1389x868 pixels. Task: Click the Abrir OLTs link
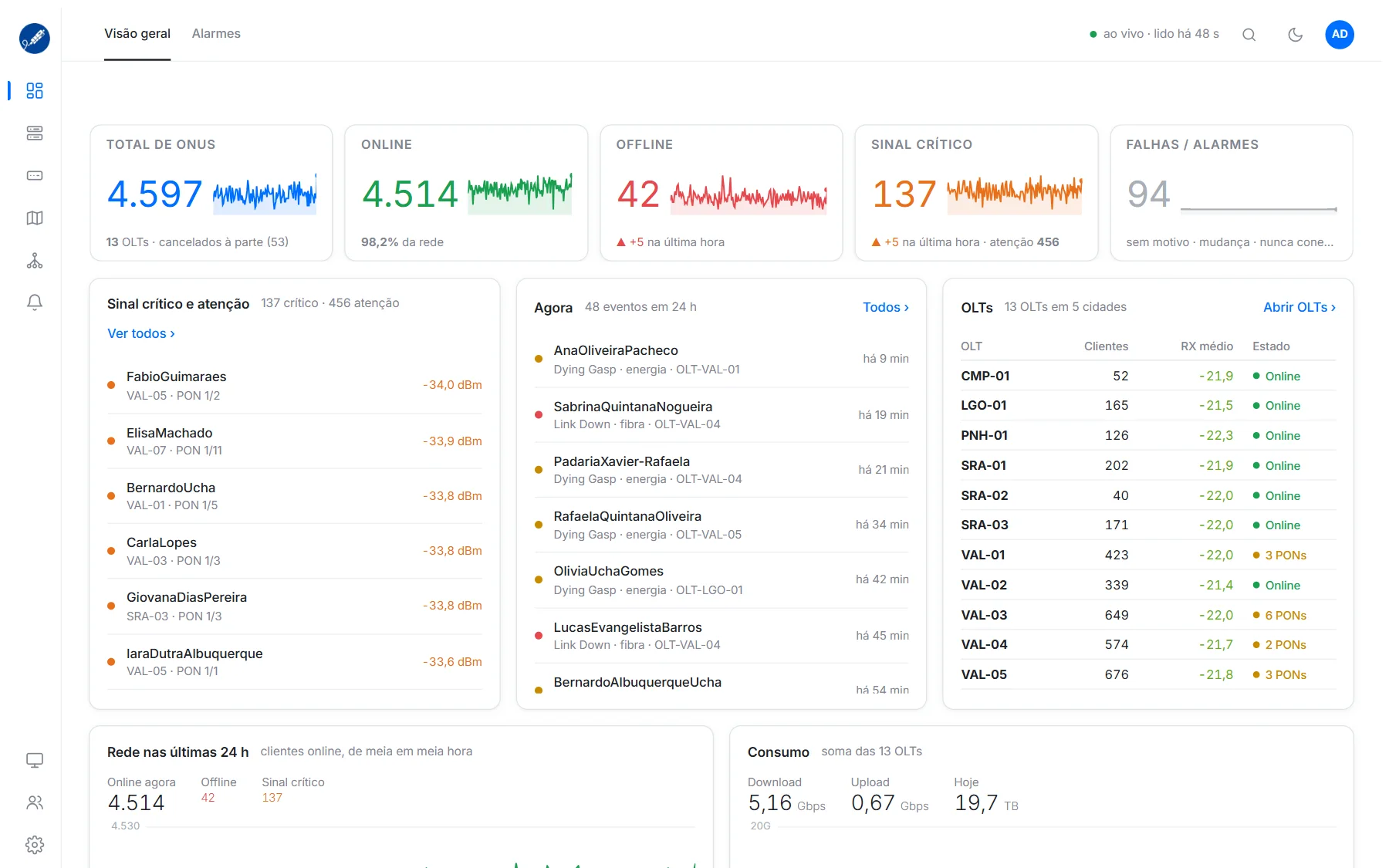click(1299, 307)
